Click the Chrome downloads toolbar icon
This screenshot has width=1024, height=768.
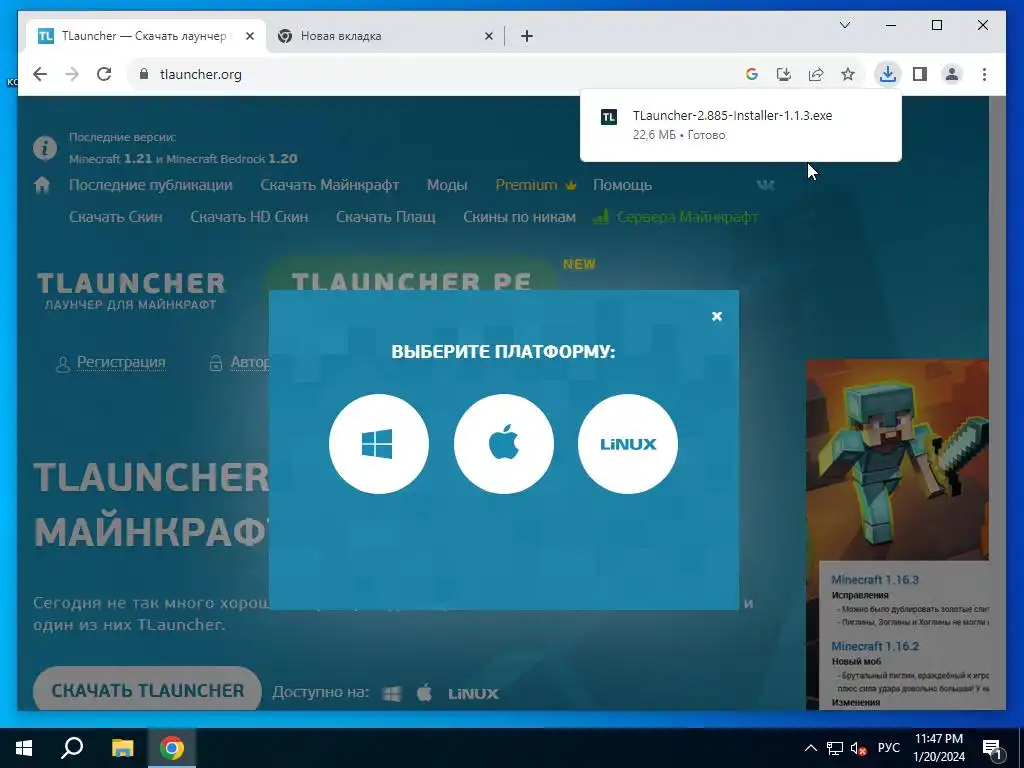coord(887,74)
